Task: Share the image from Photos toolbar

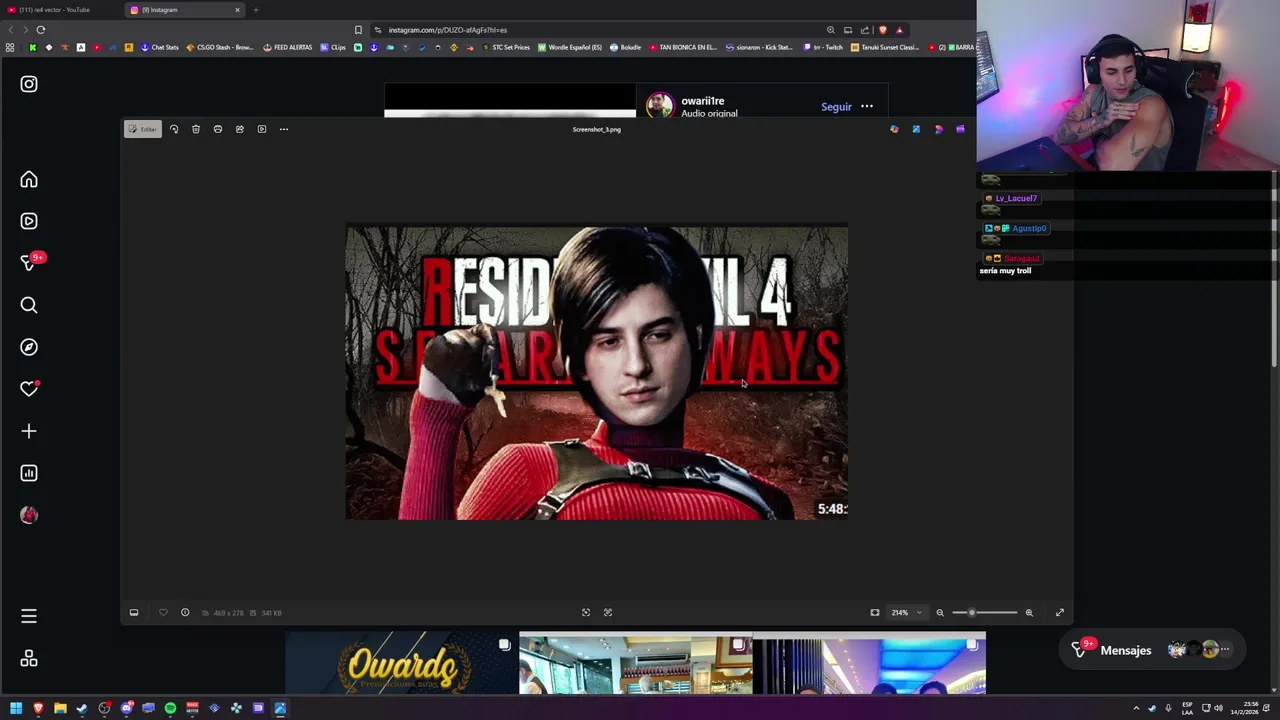Action: tap(240, 129)
